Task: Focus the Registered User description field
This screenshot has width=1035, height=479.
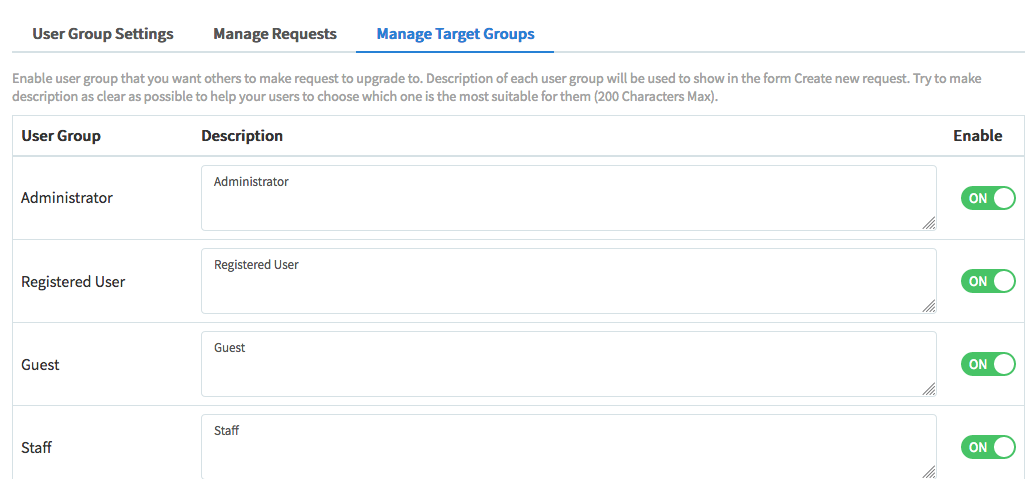Action: coord(568,281)
